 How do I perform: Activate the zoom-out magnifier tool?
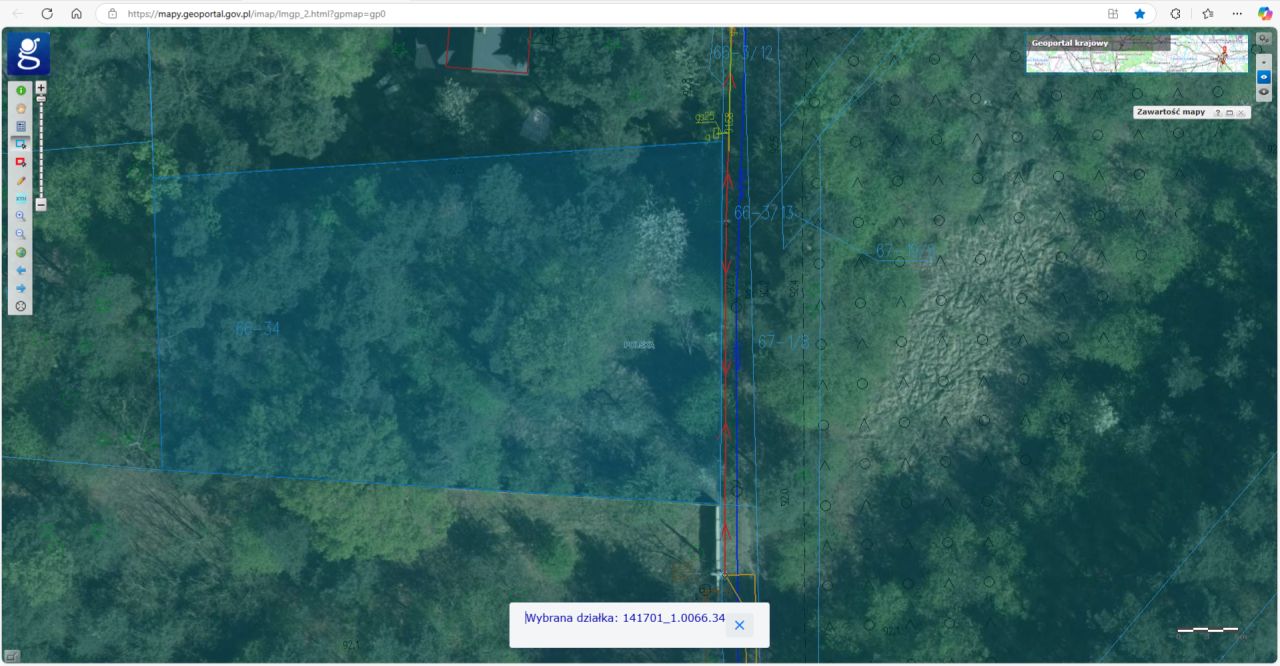point(21,234)
